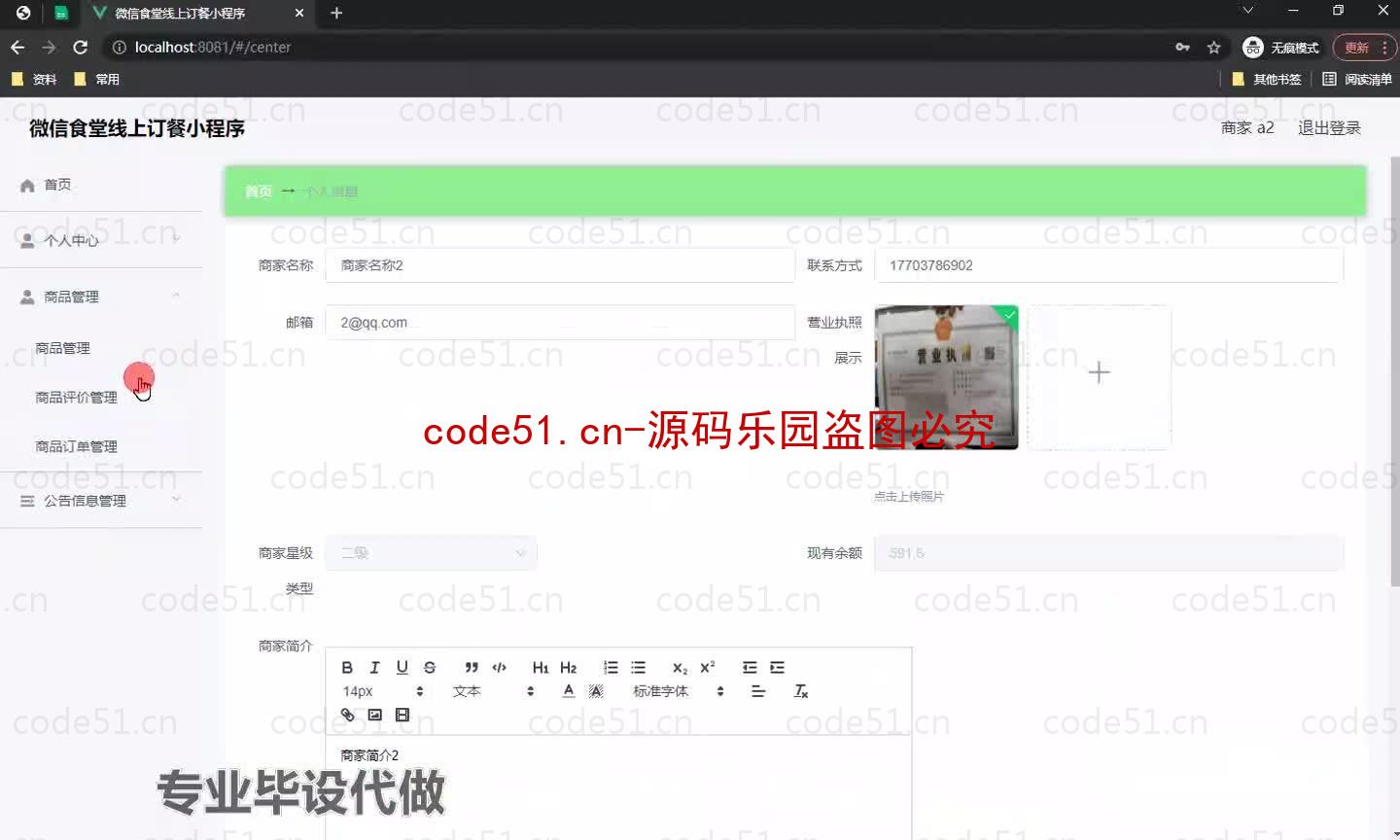The height and width of the screenshot is (840, 1400).
Task: Open new browser tab
Action: (x=336, y=13)
